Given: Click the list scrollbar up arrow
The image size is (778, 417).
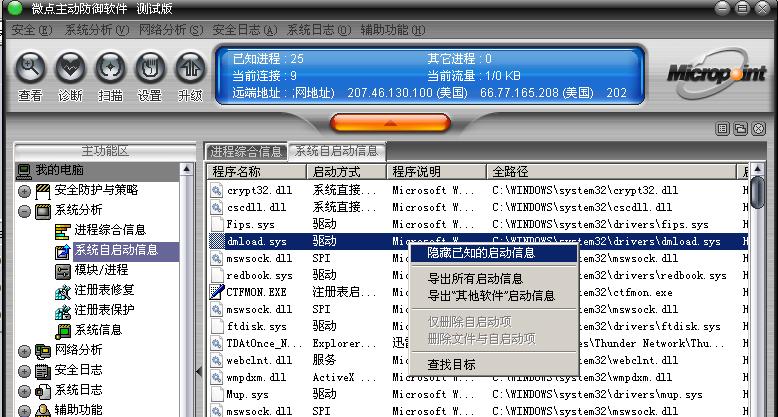Looking at the screenshot, I should [x=757, y=169].
